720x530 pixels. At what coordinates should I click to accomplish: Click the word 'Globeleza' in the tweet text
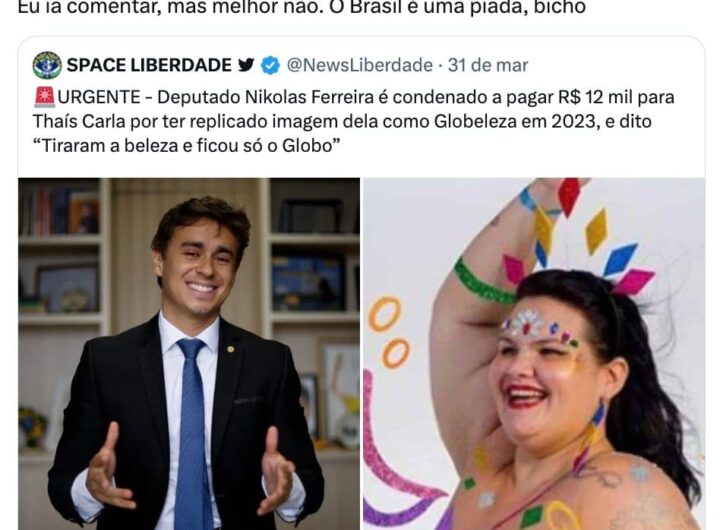475,121
